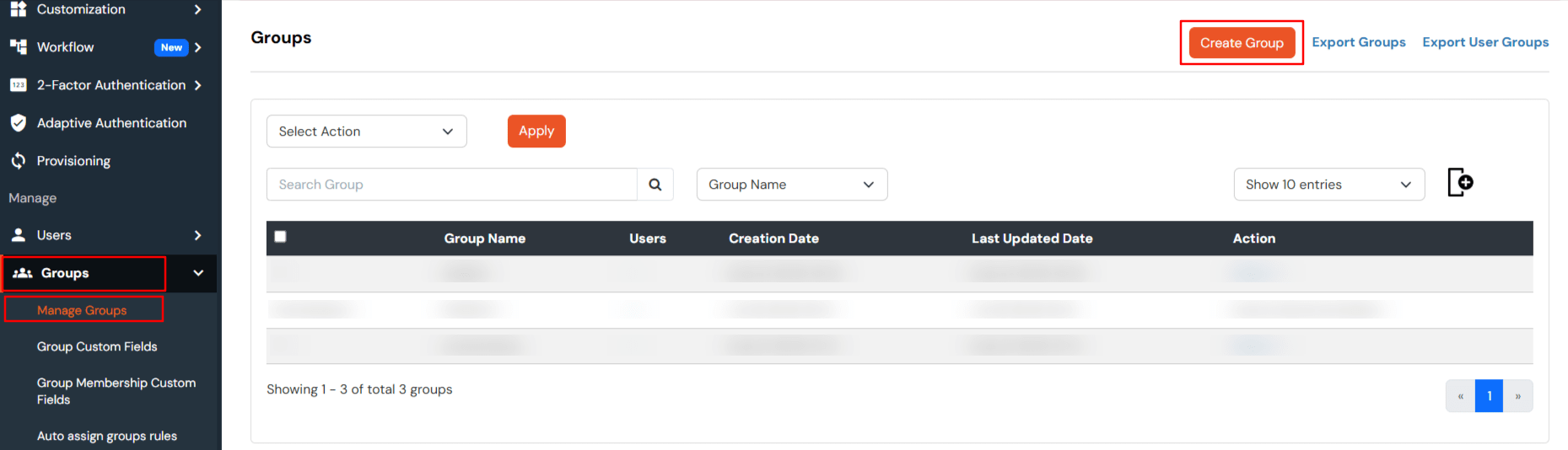The image size is (1568, 450).
Task: Open Group Custom Fields menu item
Action: click(x=97, y=346)
